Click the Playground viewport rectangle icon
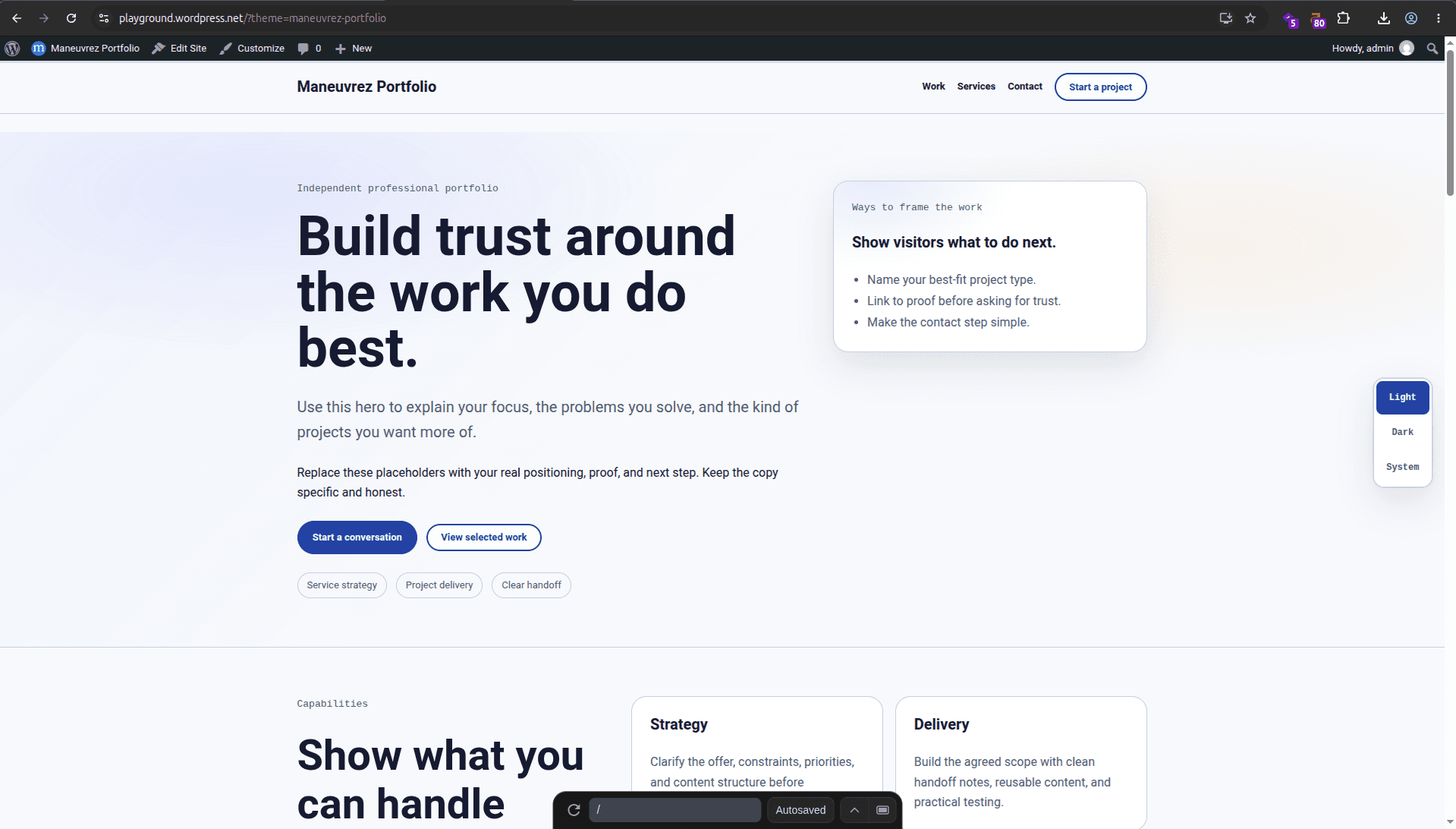Viewport: 1456px width, 829px height. pos(882,810)
